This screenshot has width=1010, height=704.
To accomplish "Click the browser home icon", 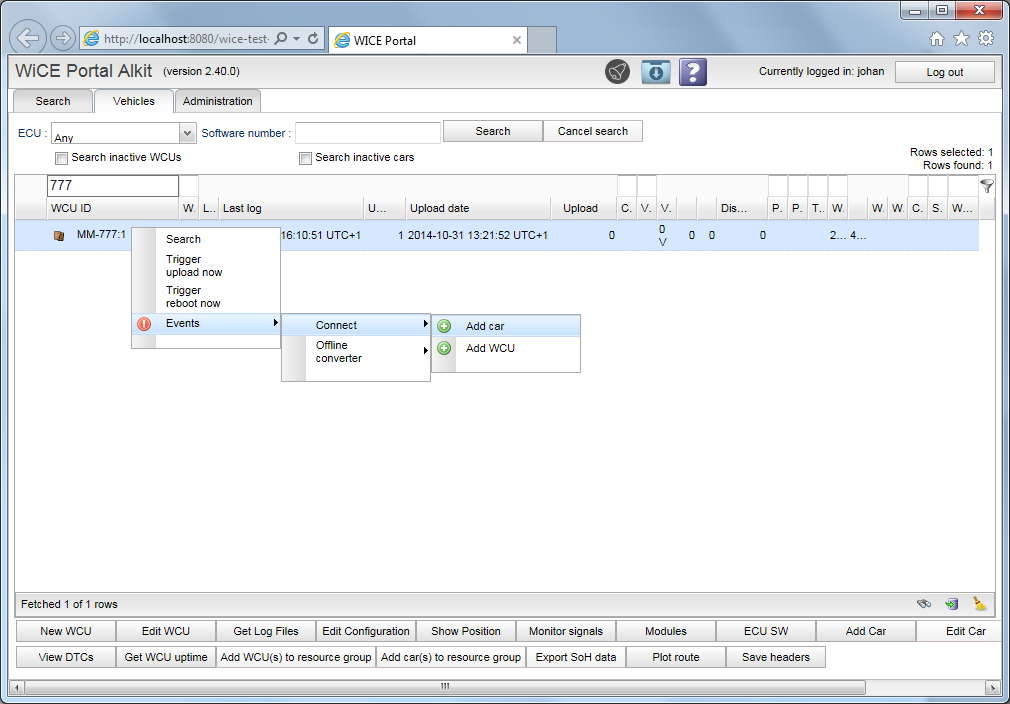I will (x=936, y=39).
